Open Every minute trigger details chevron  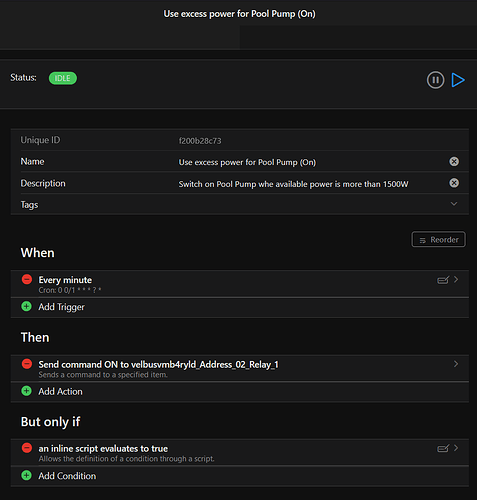[456, 279]
